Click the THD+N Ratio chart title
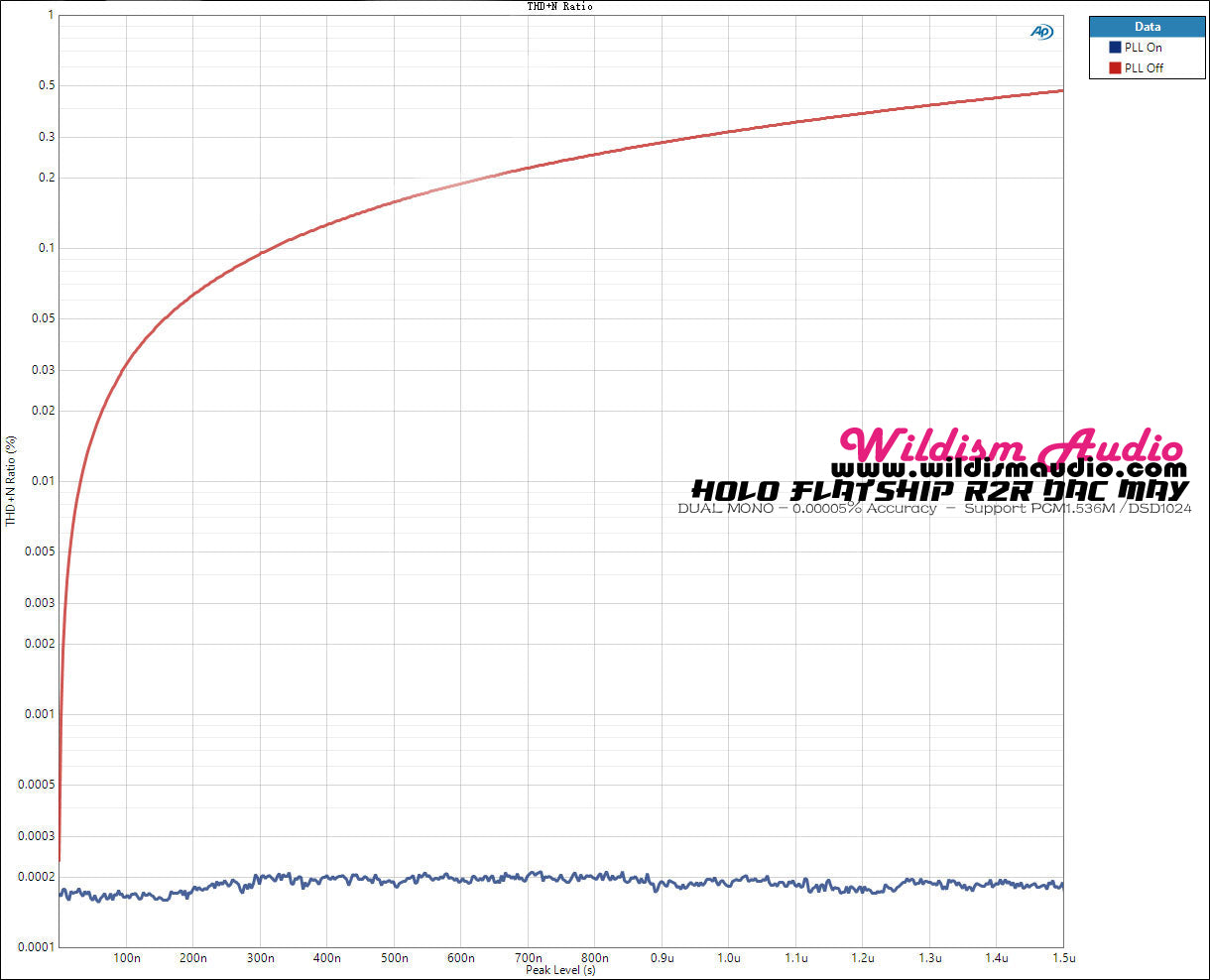Viewport: 1210px width, 980px height. (559, 6)
